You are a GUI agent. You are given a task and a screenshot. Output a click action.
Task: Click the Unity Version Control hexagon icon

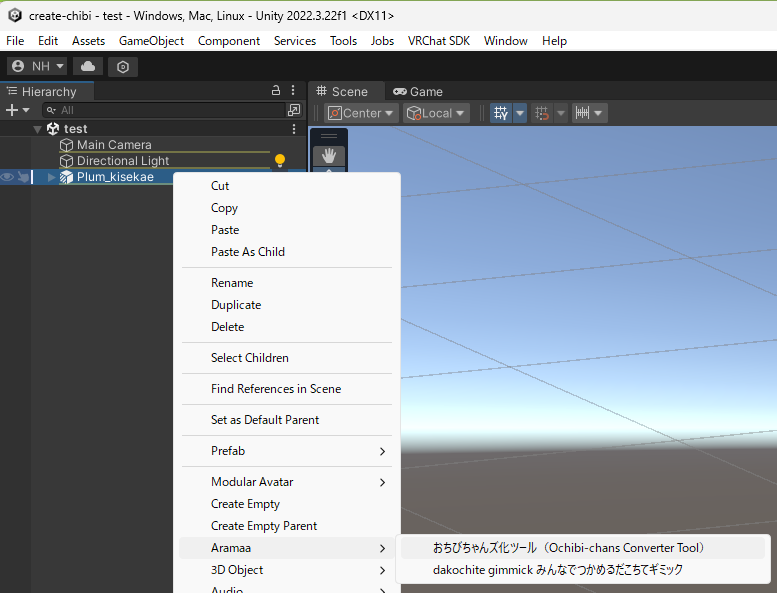[x=123, y=66]
